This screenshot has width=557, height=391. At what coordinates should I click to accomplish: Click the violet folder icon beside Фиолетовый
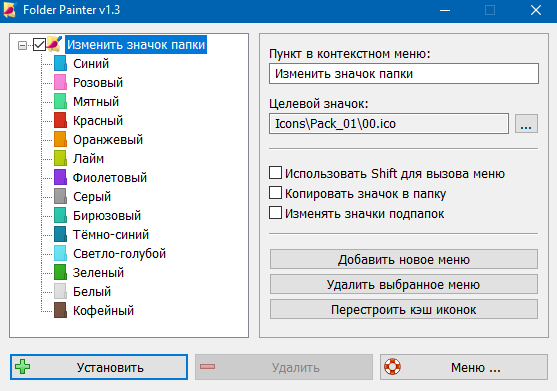pos(60,178)
